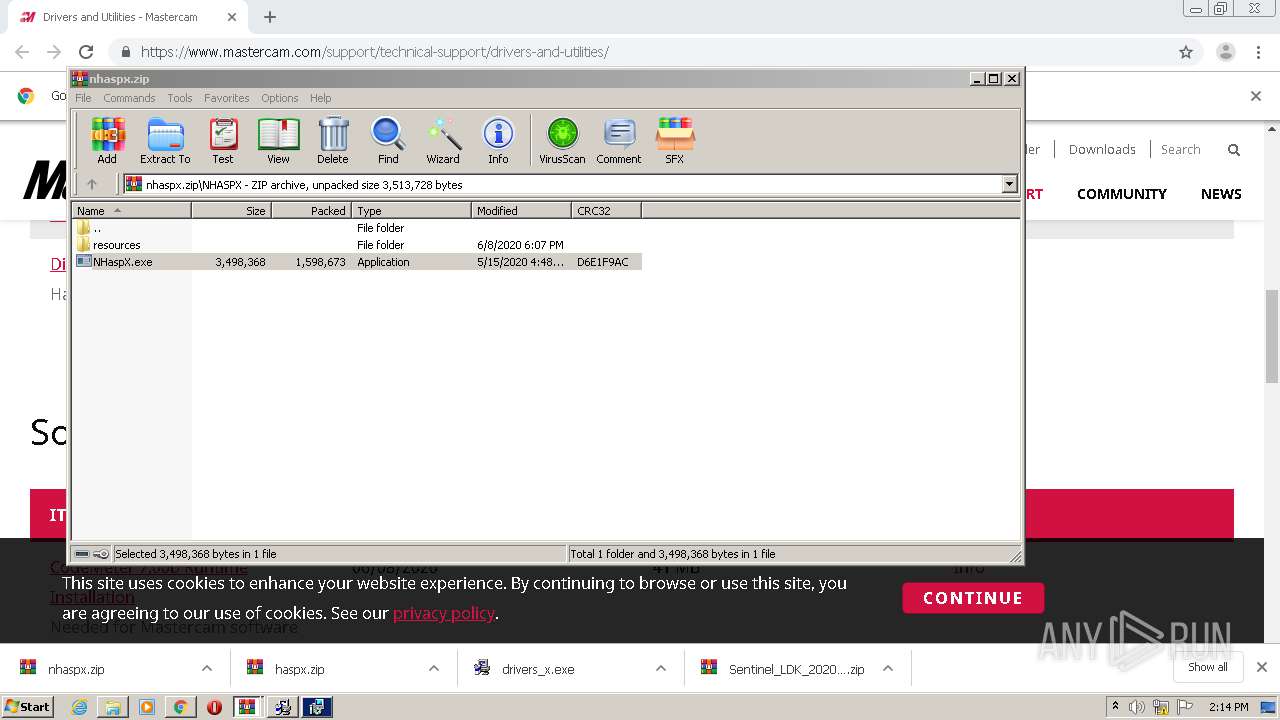Image resolution: width=1280 pixels, height=720 pixels.
Task: Sort by the Packed column header
Action: point(312,211)
